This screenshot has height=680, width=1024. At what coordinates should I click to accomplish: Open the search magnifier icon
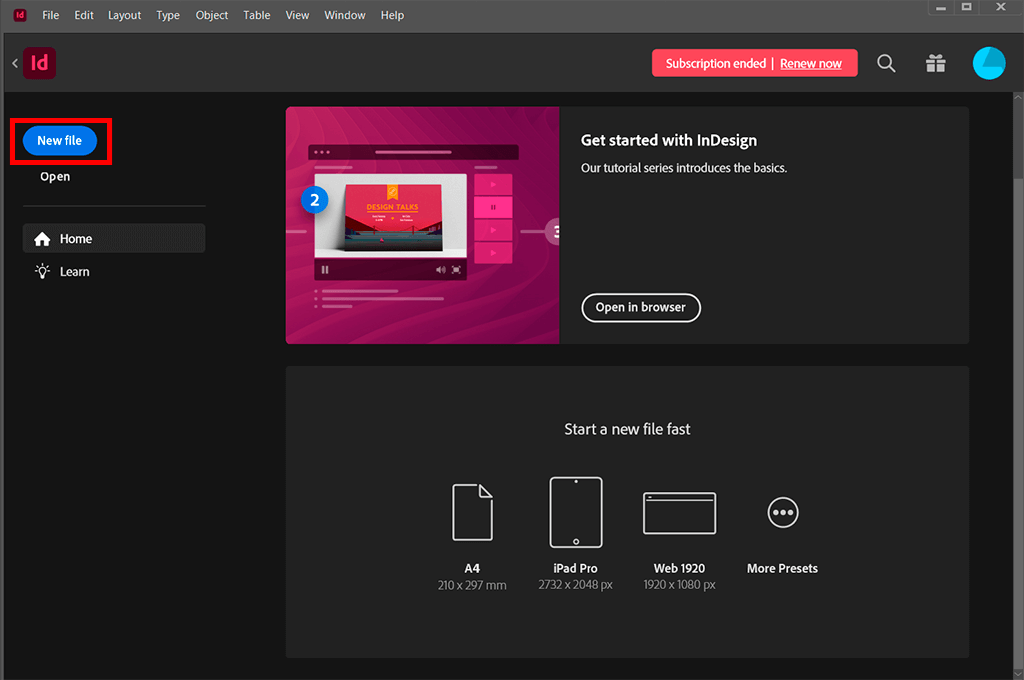[886, 63]
